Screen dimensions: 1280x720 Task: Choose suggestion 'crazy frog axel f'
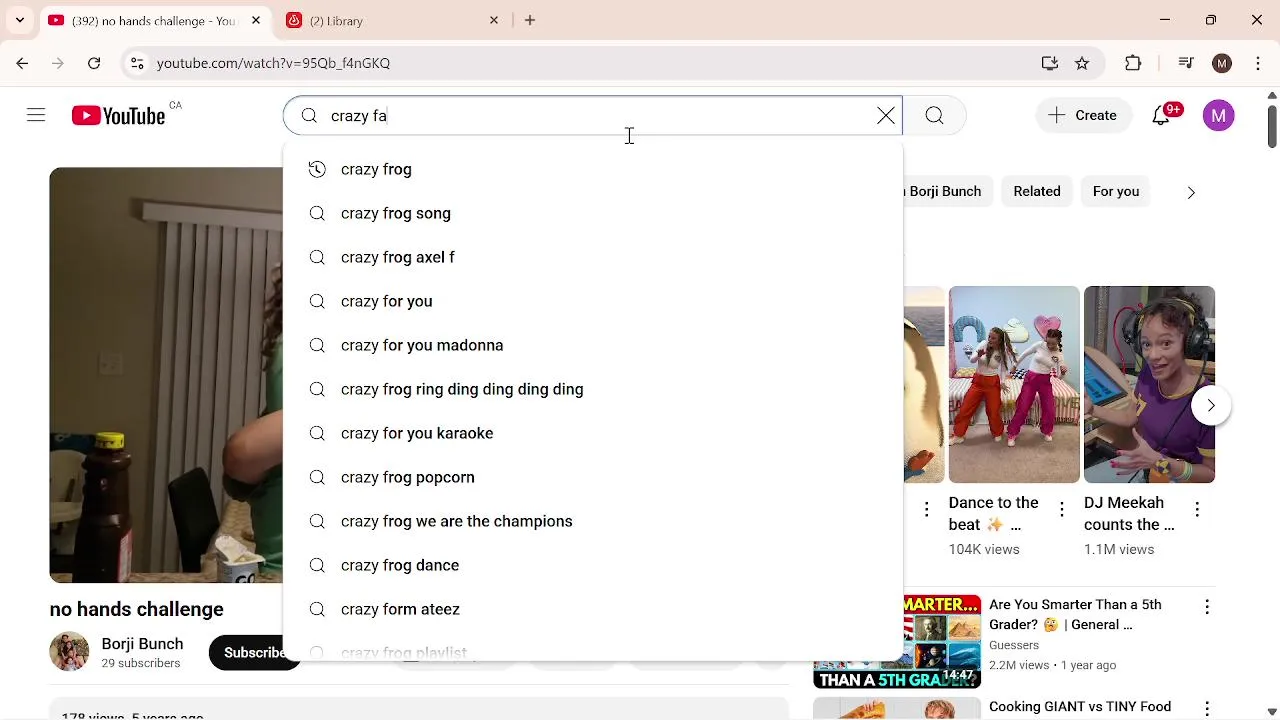[593, 257]
